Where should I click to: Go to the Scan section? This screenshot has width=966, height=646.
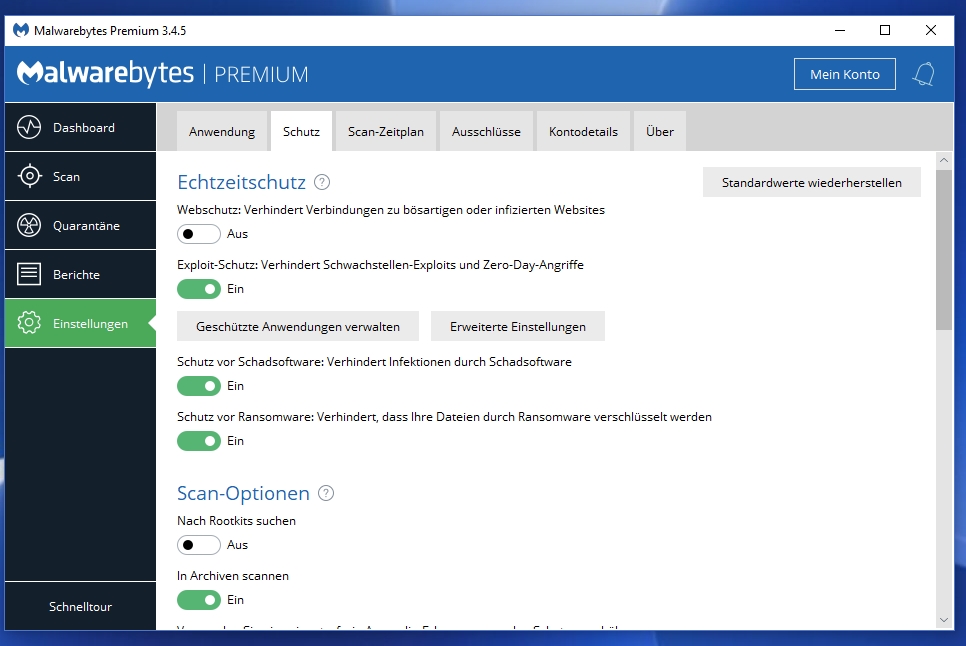point(80,176)
